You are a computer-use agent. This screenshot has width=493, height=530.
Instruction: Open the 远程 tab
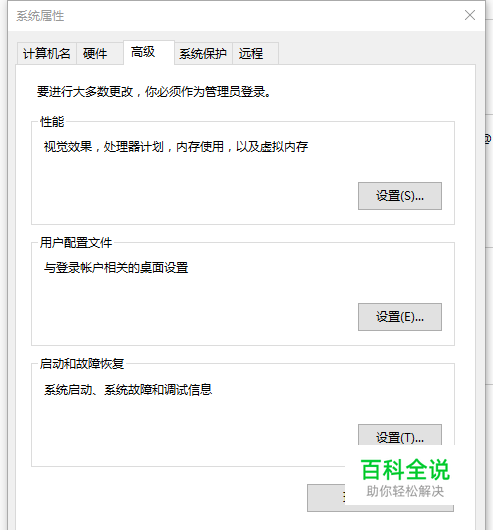click(x=255, y=53)
